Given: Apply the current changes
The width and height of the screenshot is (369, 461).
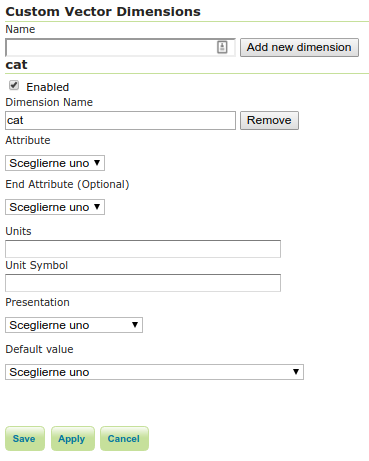Looking at the screenshot, I should 73,438.
